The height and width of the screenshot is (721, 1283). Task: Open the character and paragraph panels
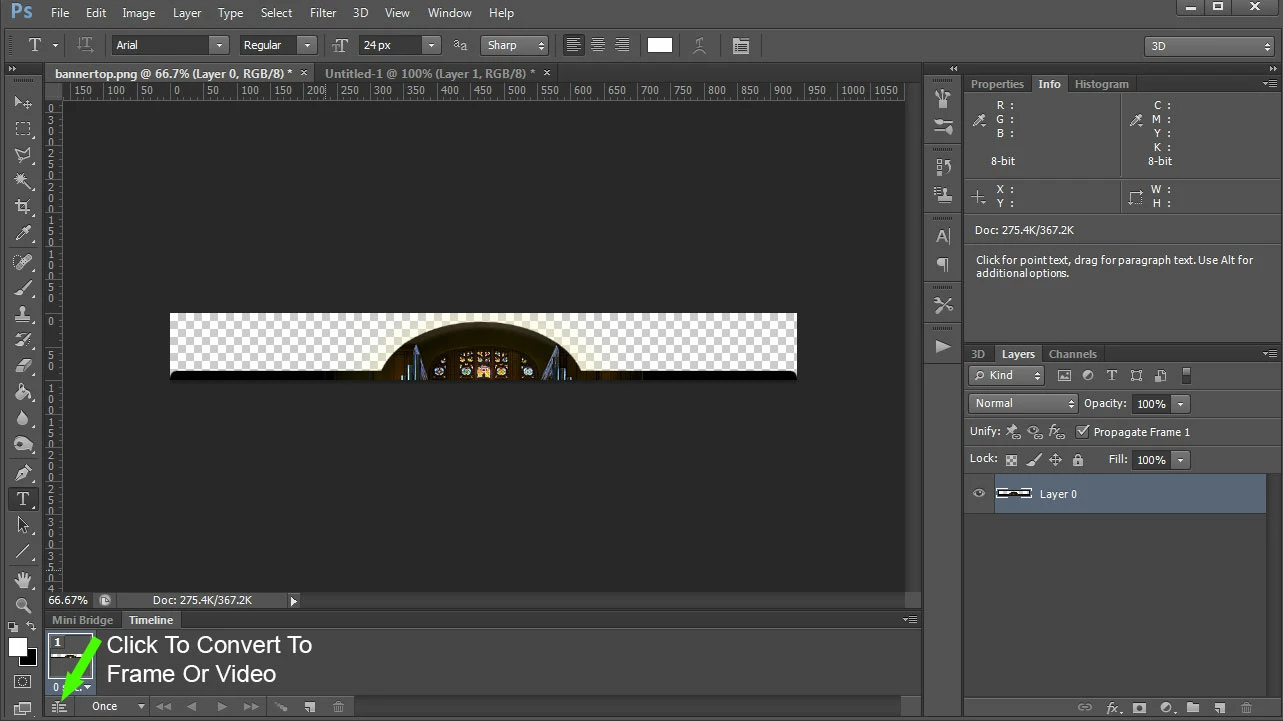(x=740, y=45)
